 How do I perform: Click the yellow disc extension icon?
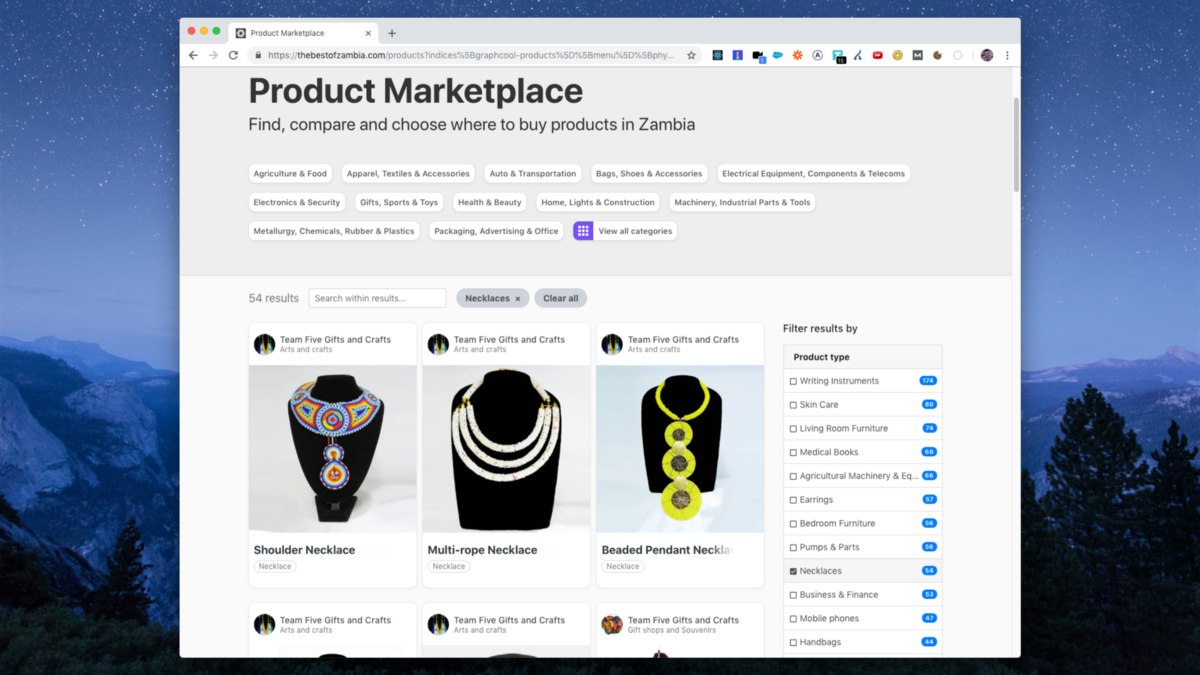tap(897, 56)
